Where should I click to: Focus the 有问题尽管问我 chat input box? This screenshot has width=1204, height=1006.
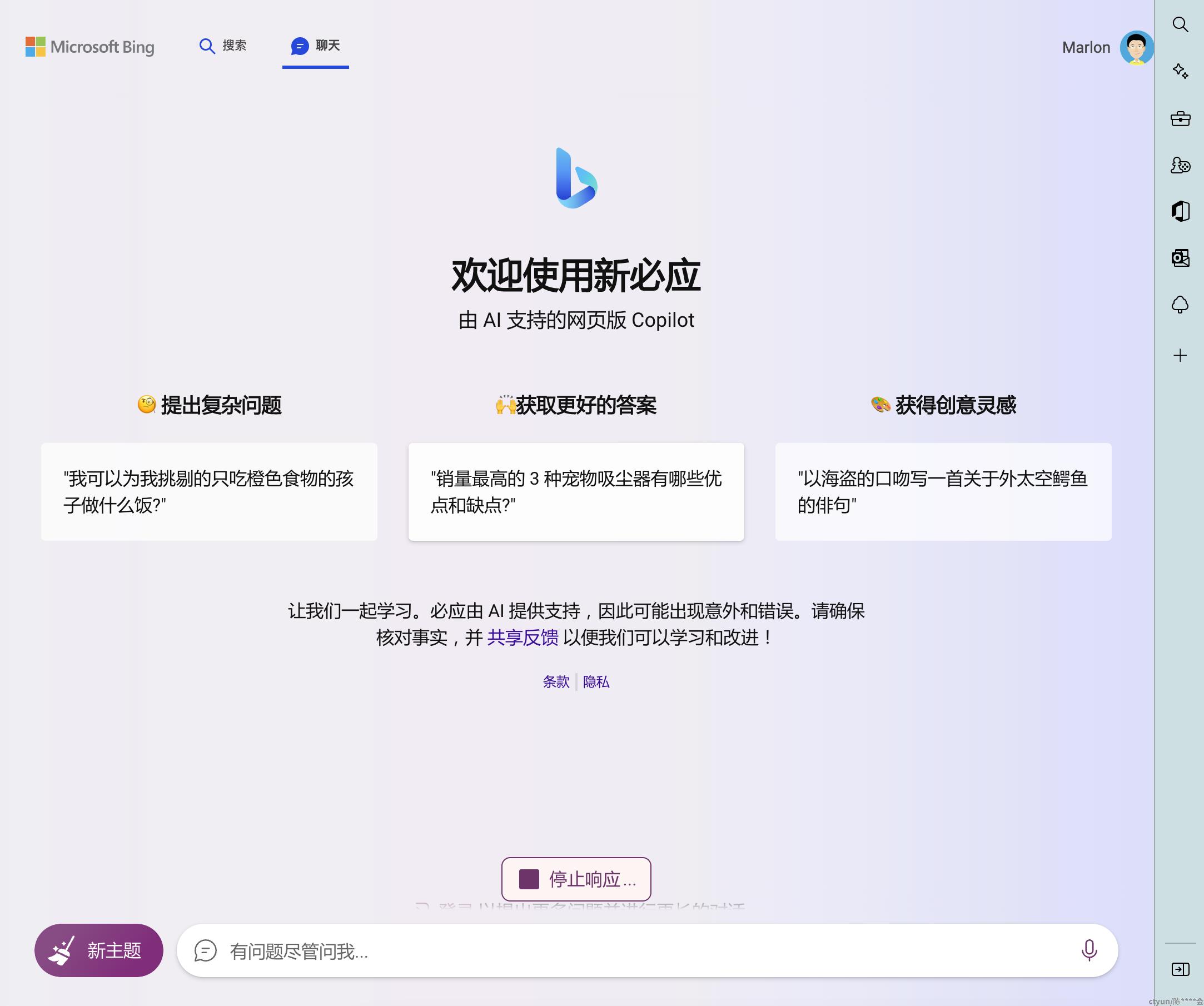pyautogui.click(x=646, y=950)
